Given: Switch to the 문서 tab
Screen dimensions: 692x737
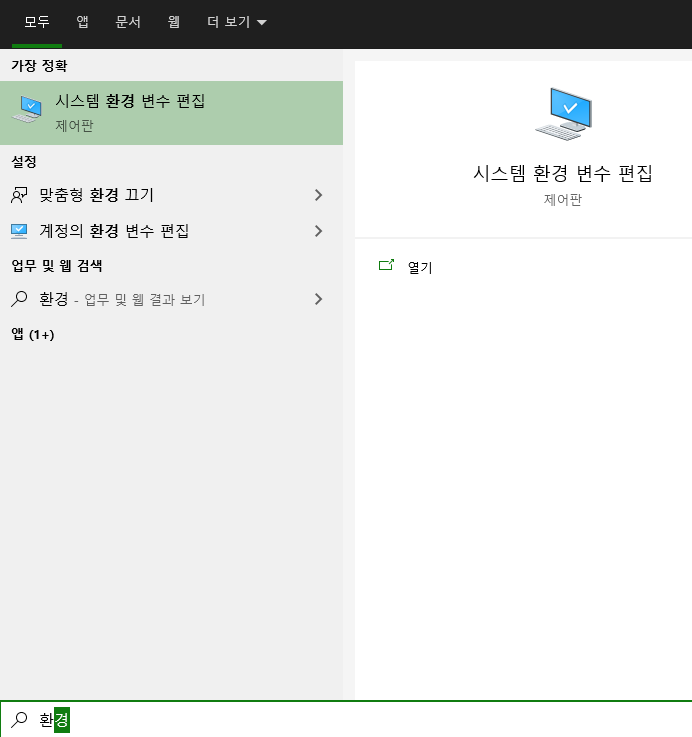Looking at the screenshot, I should tap(128, 22).
